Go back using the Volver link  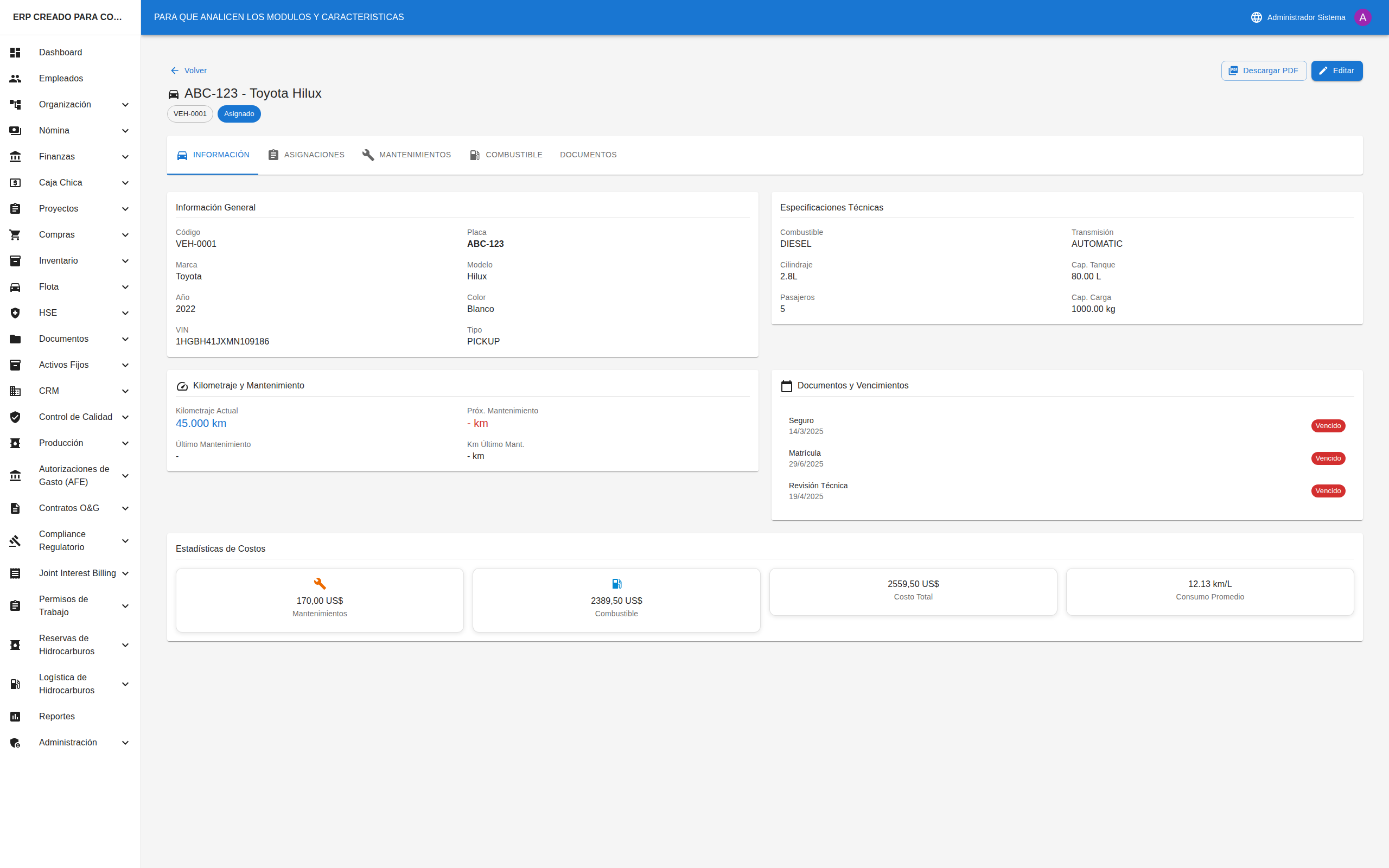188,71
